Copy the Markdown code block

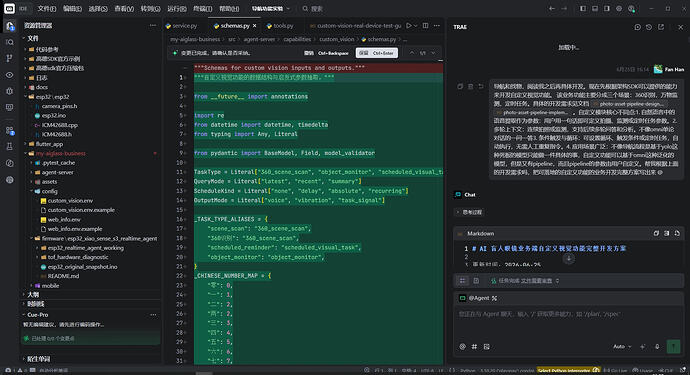click(656, 233)
